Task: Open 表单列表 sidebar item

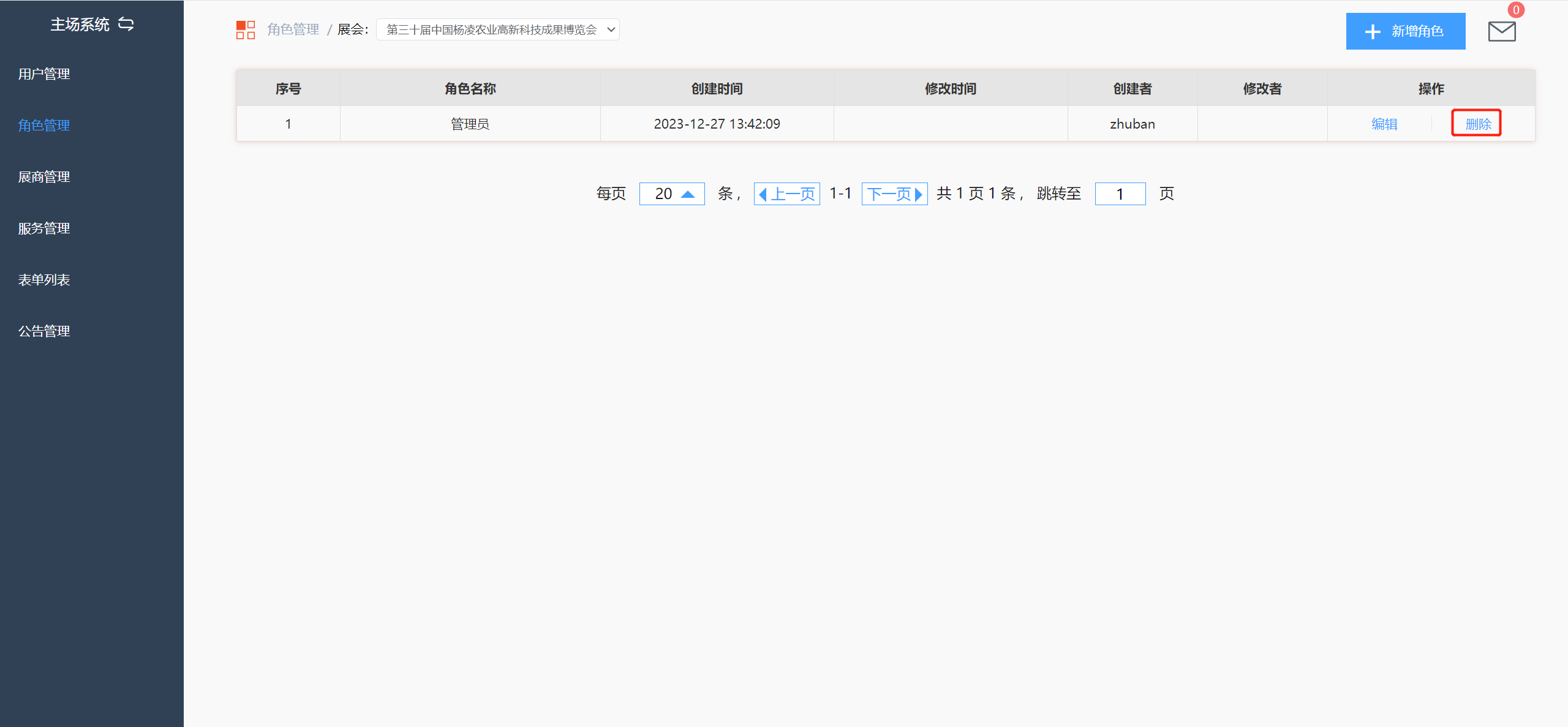Action: point(44,280)
